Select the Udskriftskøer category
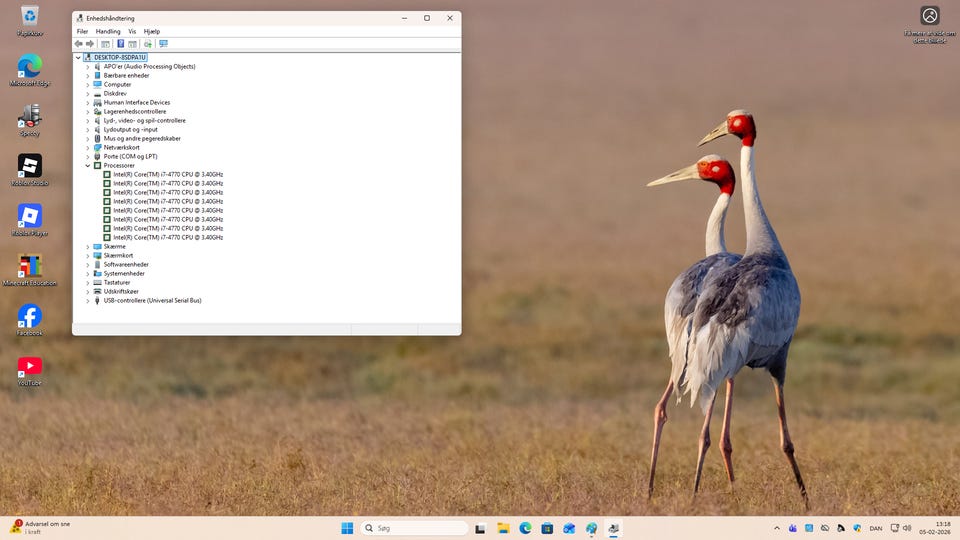960x540 pixels. (x=121, y=291)
